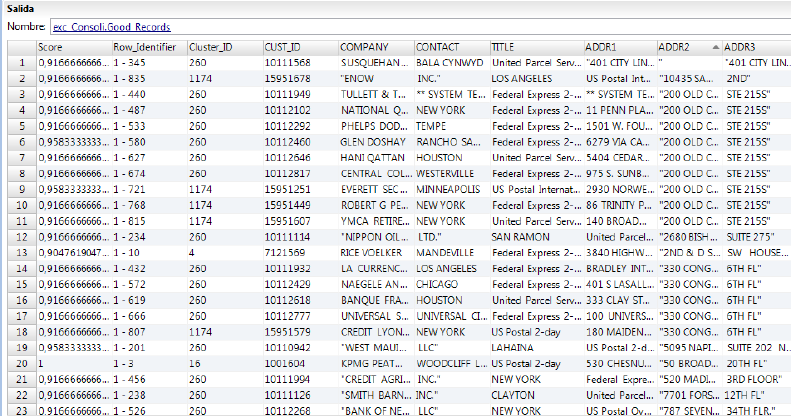Select company cell NATIONAL Q...
The image size is (791, 416).
376,110
